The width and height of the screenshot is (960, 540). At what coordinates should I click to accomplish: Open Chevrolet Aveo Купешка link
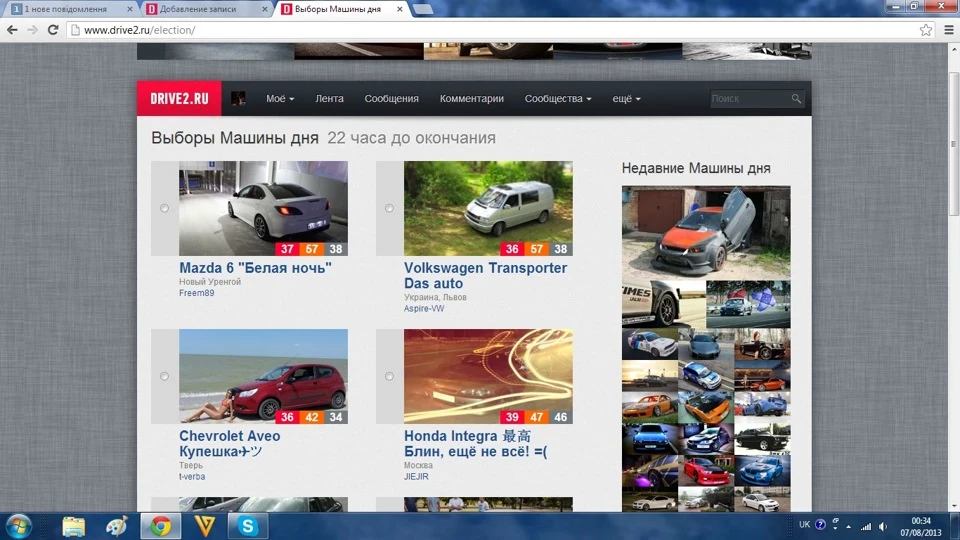[230, 443]
